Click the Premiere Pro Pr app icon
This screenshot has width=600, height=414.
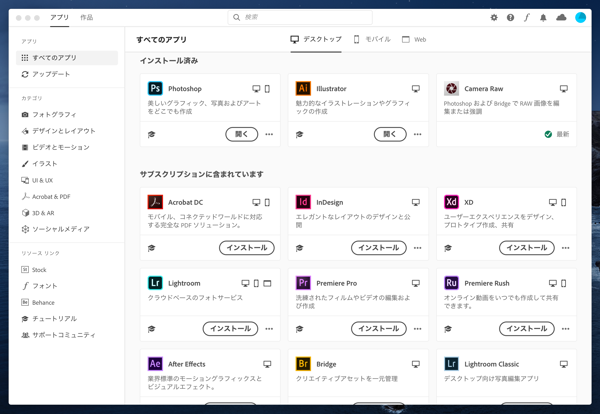pyautogui.click(x=303, y=283)
